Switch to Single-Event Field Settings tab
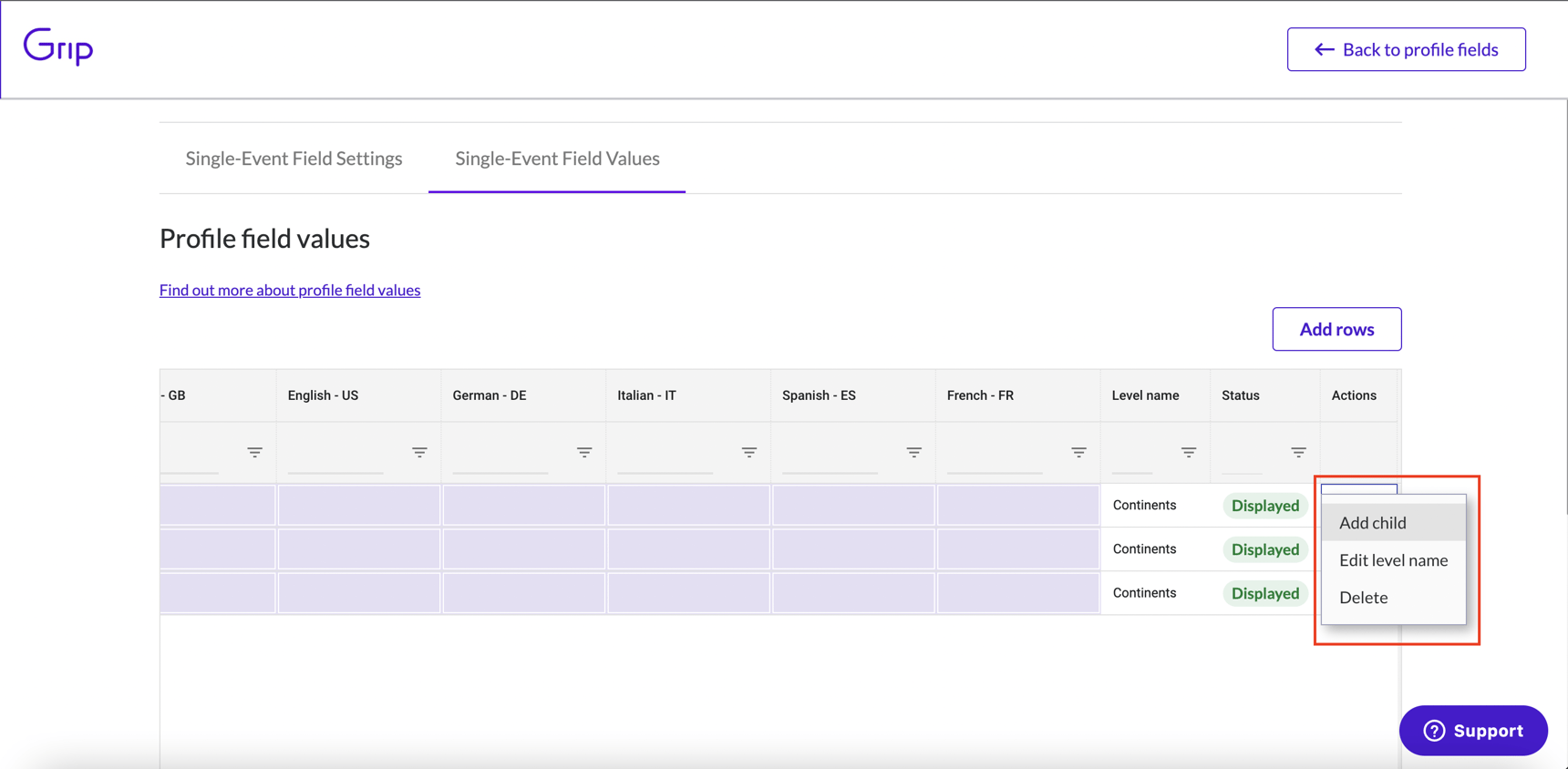This screenshot has height=769, width=1568. tap(294, 159)
